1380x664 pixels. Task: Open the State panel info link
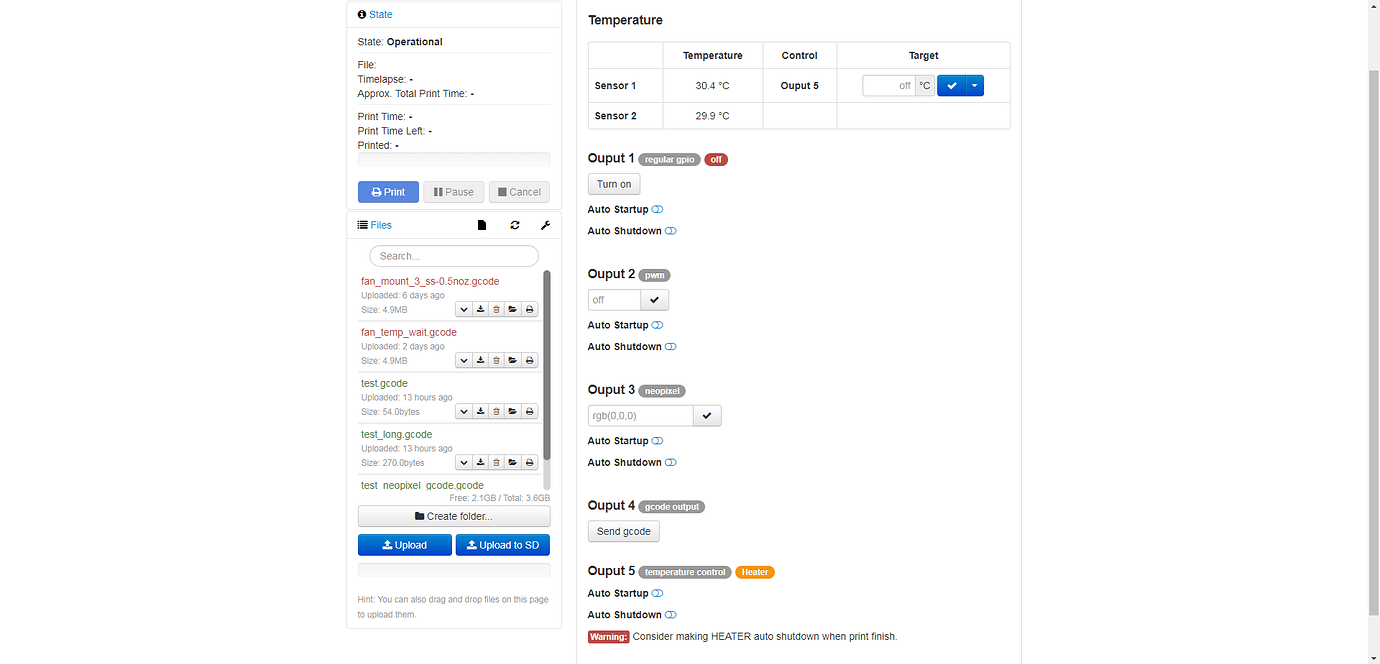point(374,14)
